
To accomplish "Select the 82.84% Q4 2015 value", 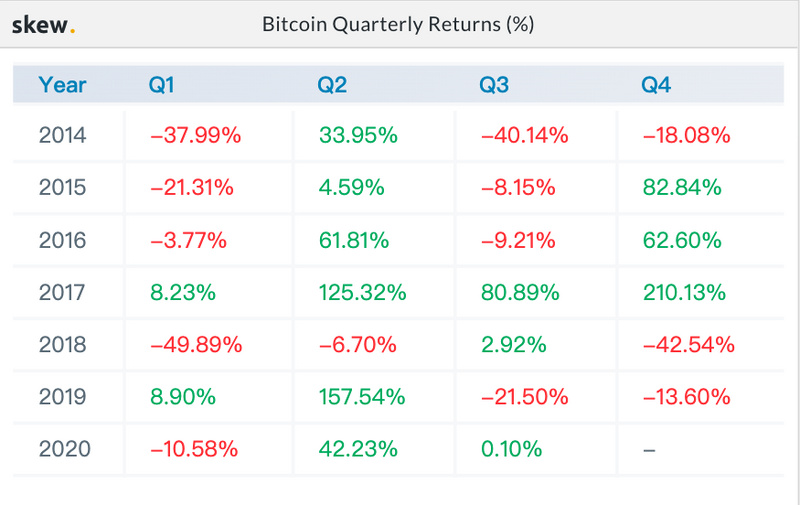I will pos(681,187).
